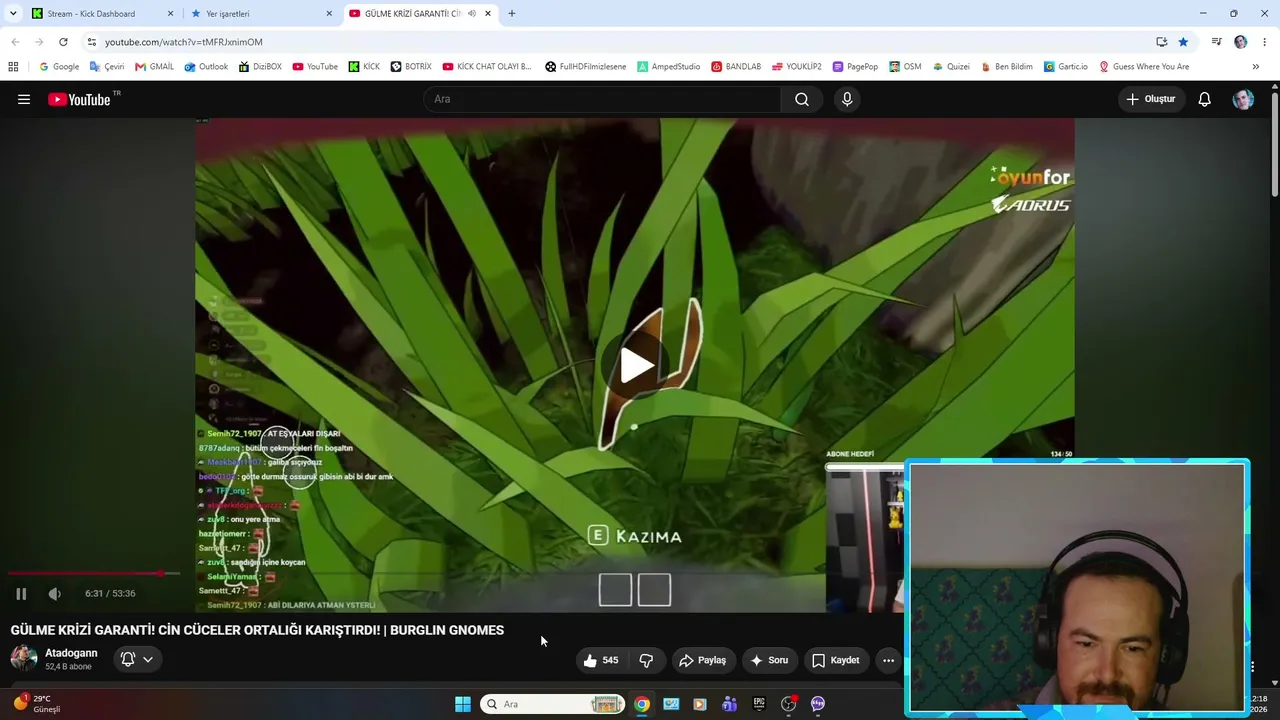Go back to the previous page

pos(14,42)
